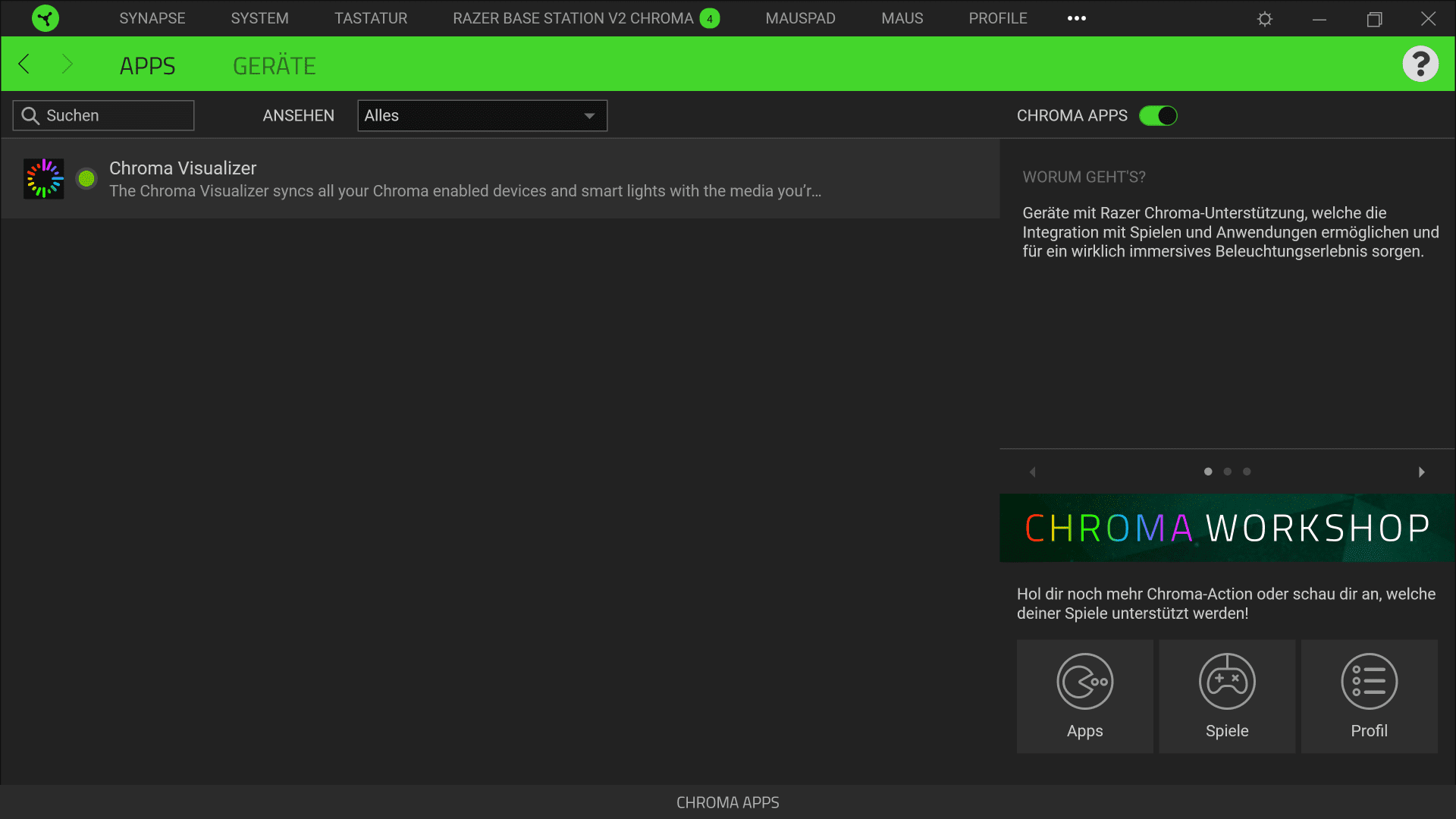
Task: Open the Tastatur tab
Action: [371, 18]
